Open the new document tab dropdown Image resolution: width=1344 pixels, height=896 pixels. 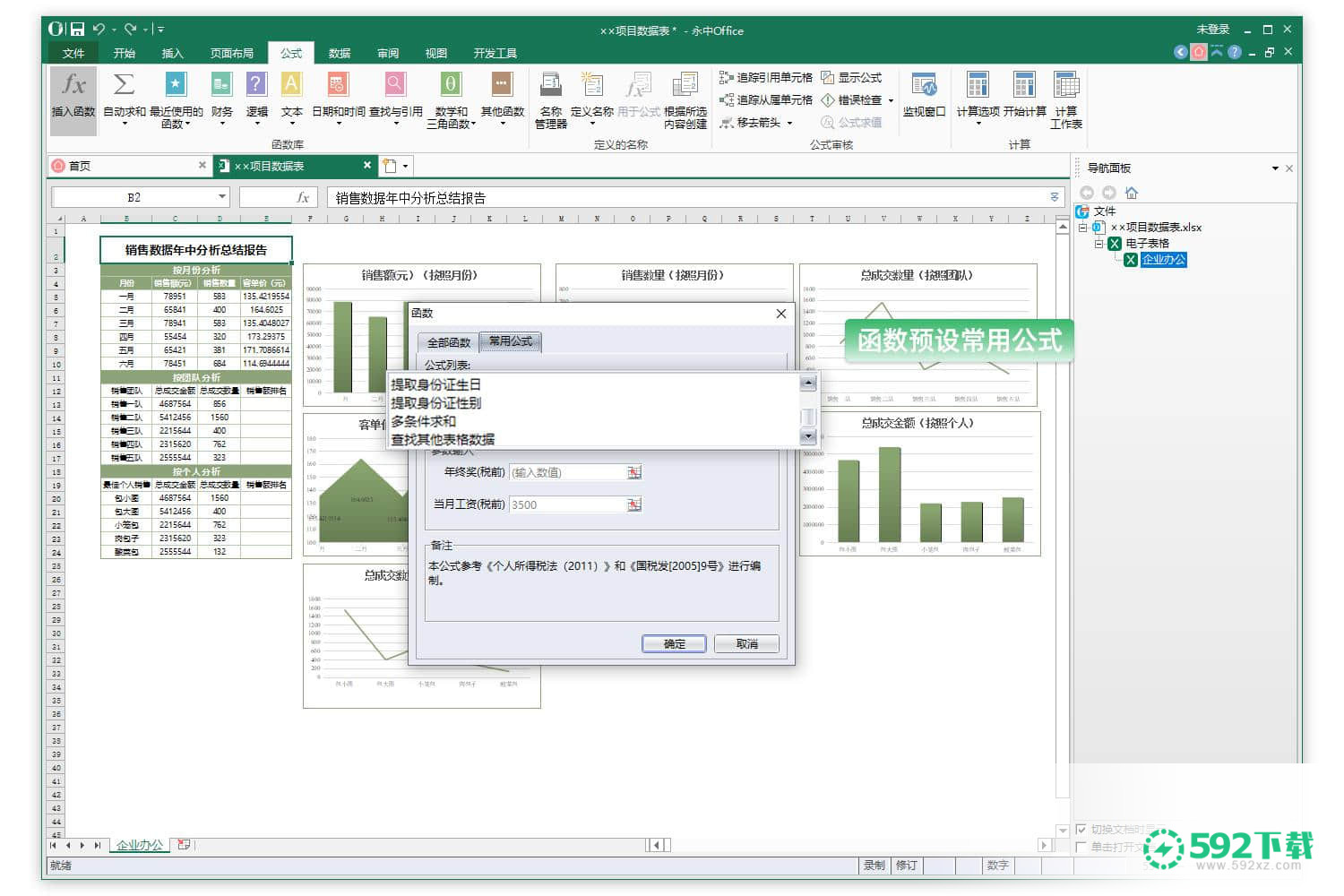tap(406, 166)
